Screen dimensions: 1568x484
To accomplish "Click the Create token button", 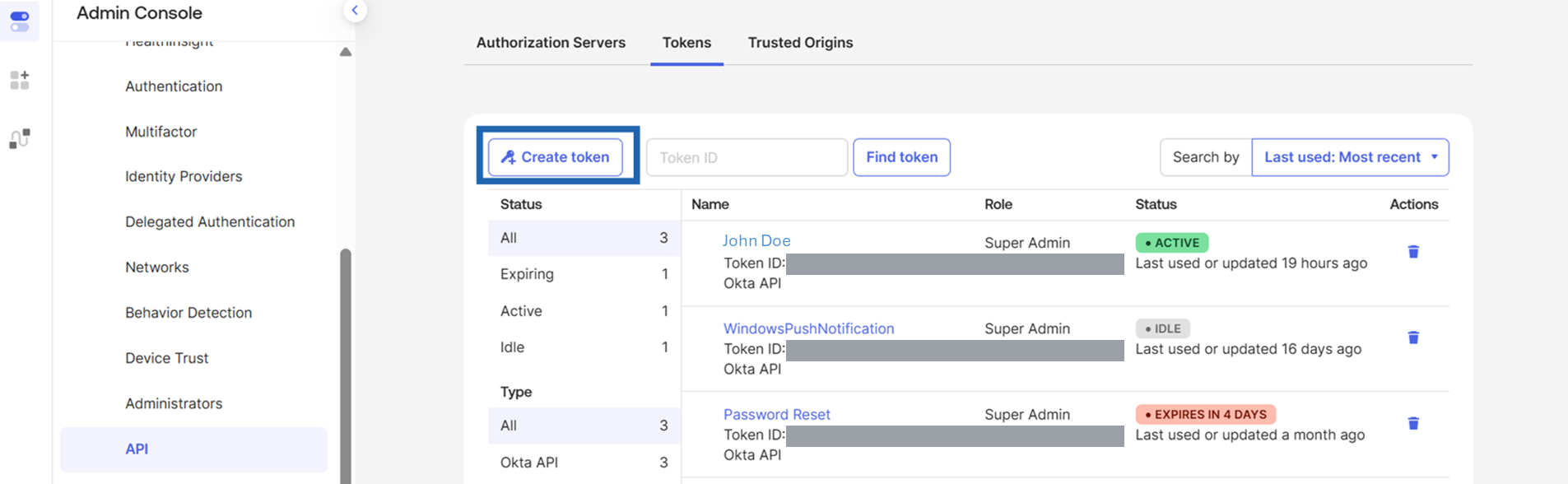I will 556,157.
